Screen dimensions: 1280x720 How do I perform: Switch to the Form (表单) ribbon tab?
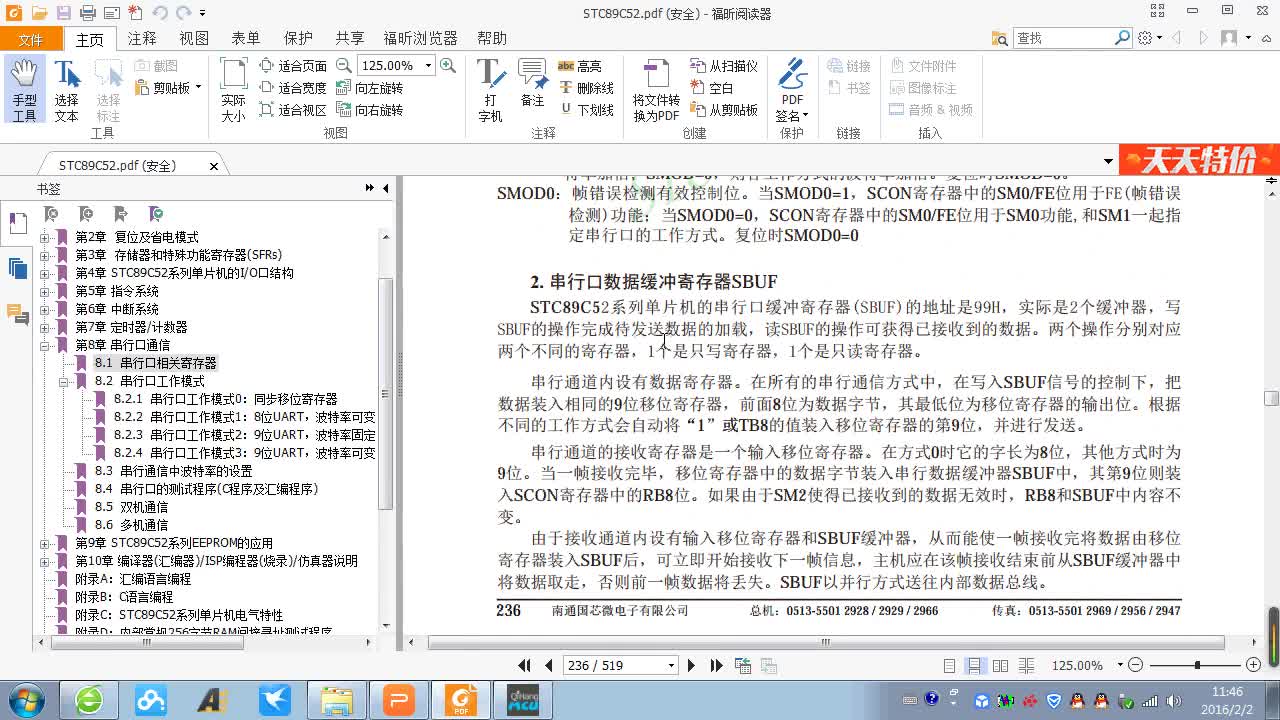coord(246,38)
